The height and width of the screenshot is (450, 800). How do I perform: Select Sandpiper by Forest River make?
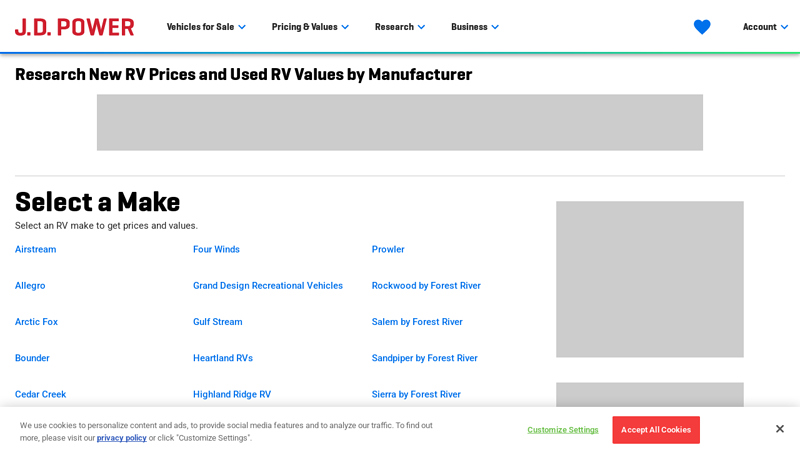[424, 358]
